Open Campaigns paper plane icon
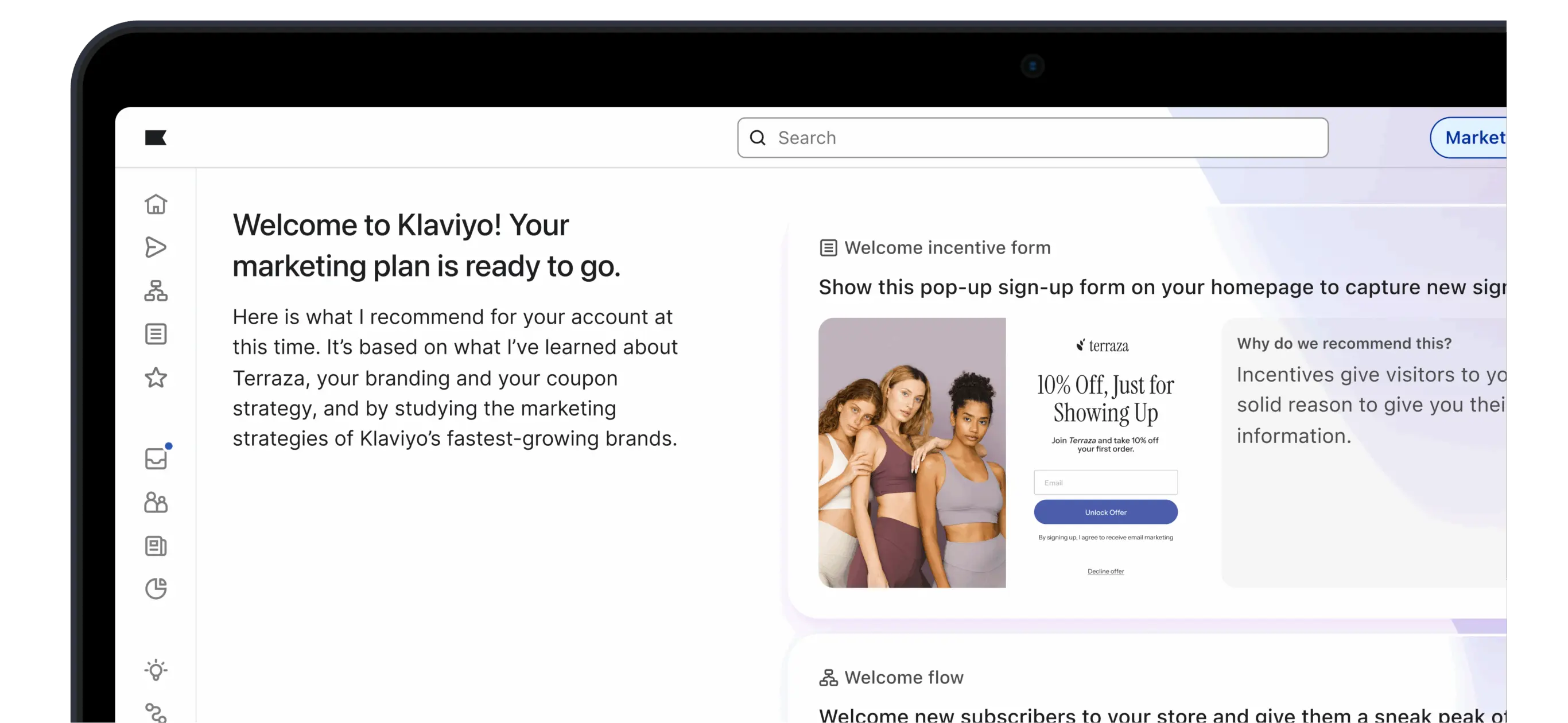 pyautogui.click(x=156, y=247)
